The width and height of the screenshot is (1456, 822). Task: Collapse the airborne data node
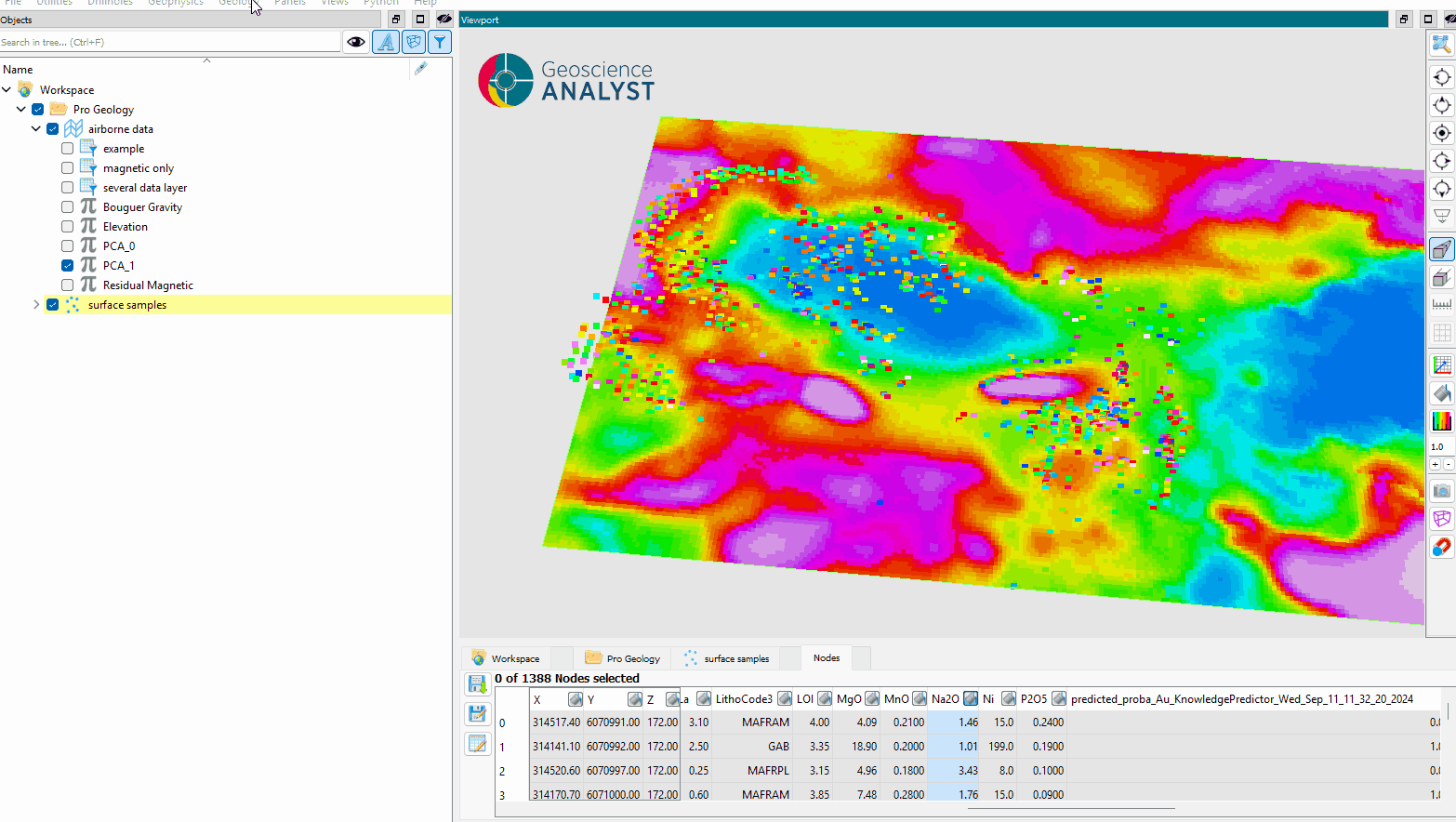pos(36,129)
